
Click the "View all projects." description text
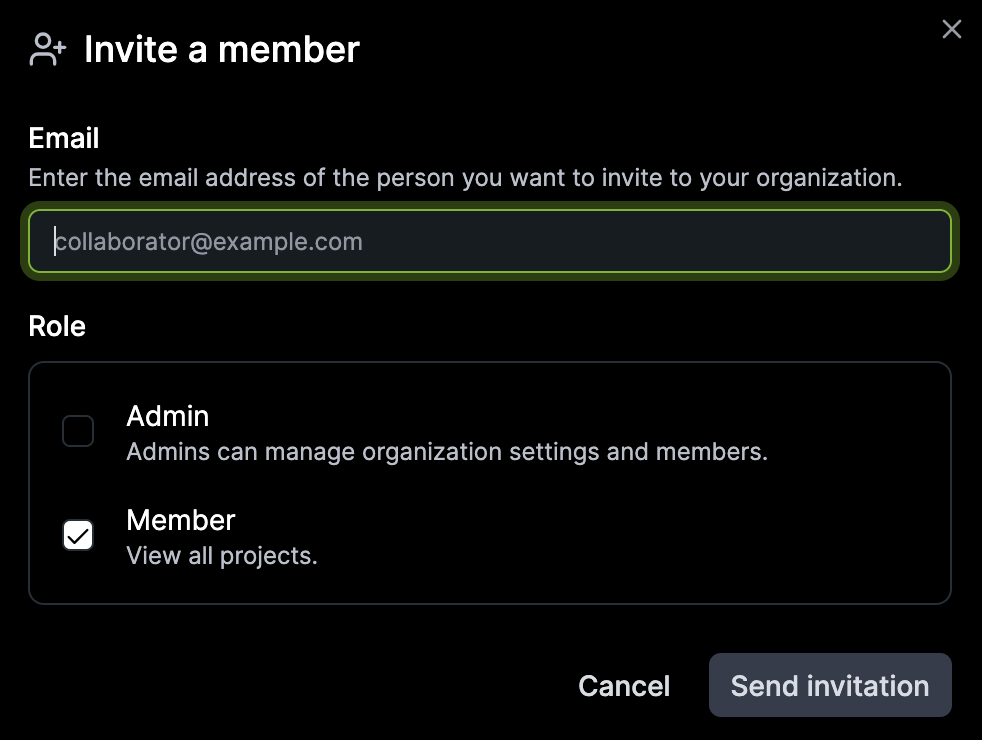click(222, 556)
